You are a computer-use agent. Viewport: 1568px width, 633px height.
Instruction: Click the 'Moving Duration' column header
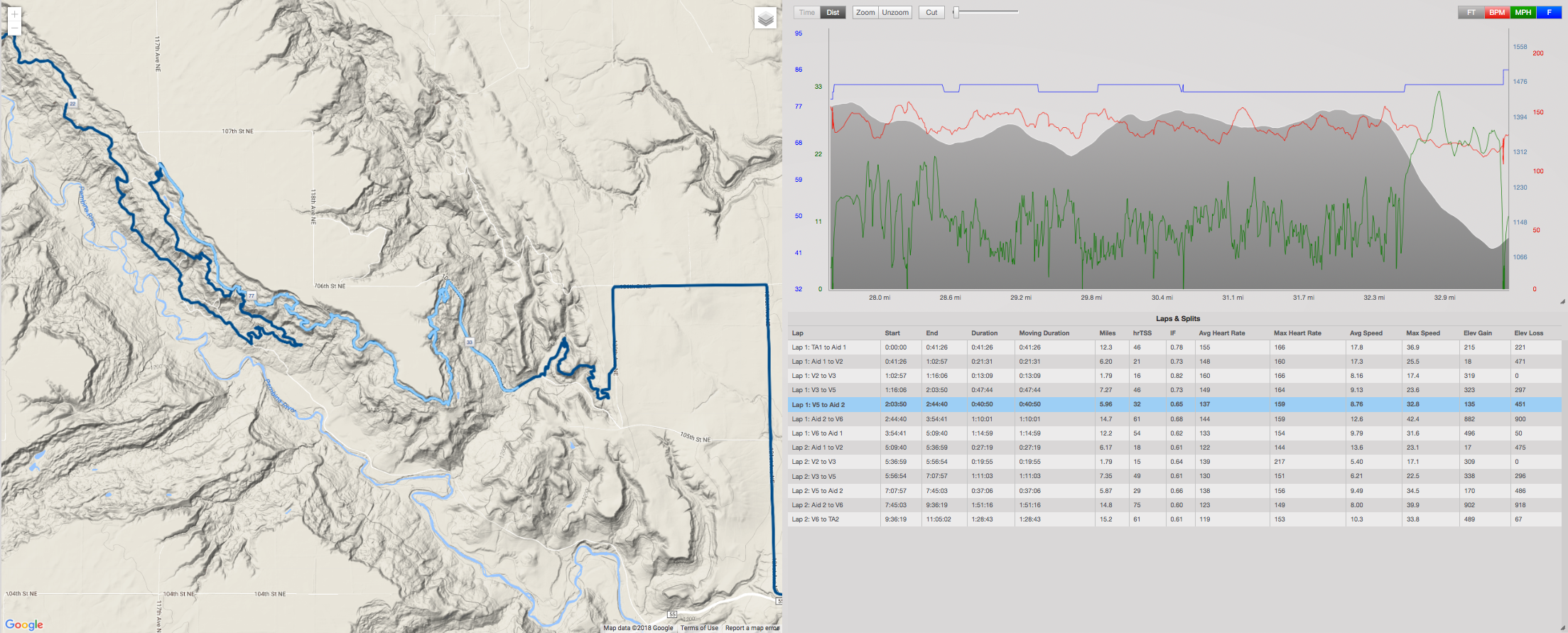tap(1044, 333)
